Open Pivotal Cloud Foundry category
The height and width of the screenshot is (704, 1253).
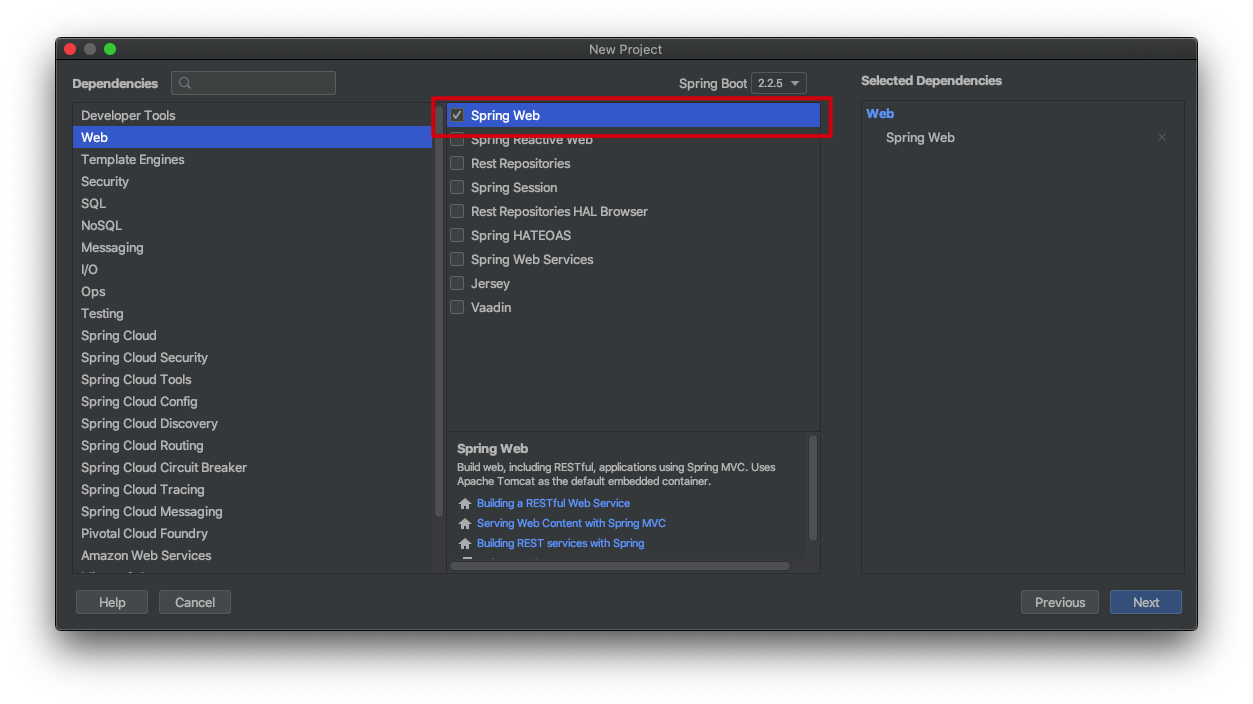pyautogui.click(x=253, y=533)
